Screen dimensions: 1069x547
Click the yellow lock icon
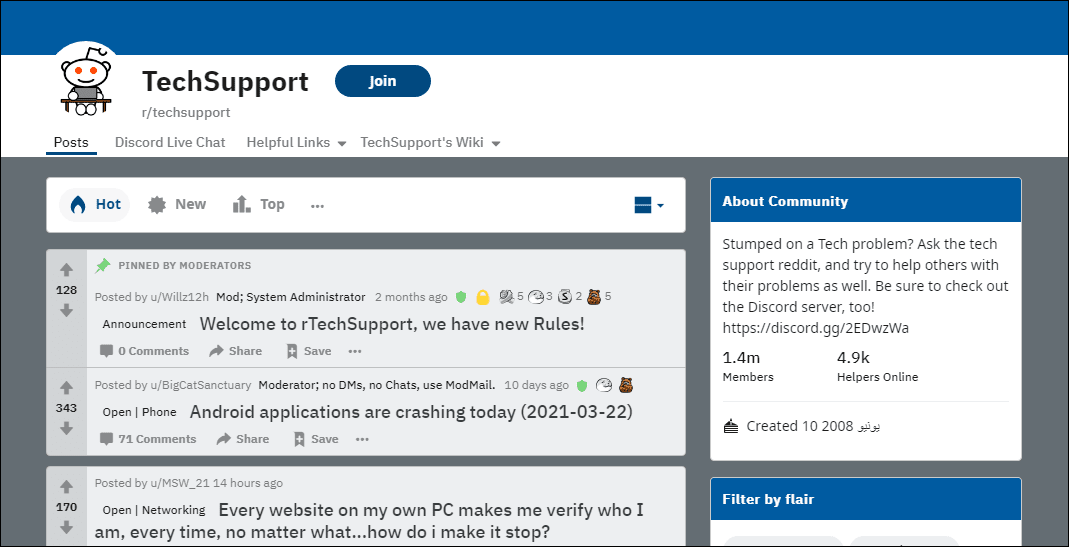coord(483,297)
